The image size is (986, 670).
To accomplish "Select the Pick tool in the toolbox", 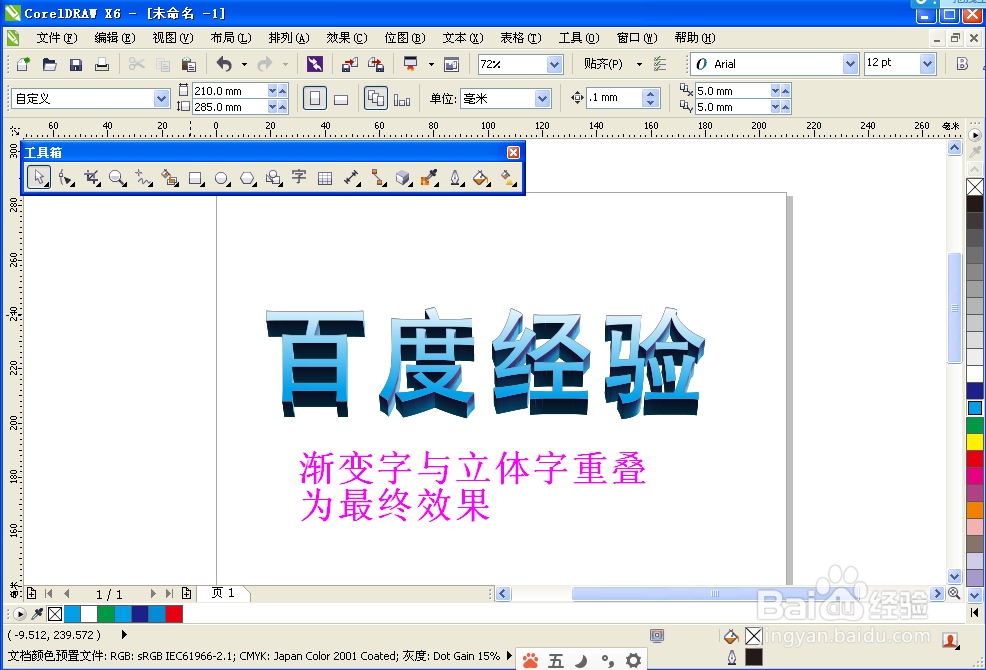I will point(39,177).
